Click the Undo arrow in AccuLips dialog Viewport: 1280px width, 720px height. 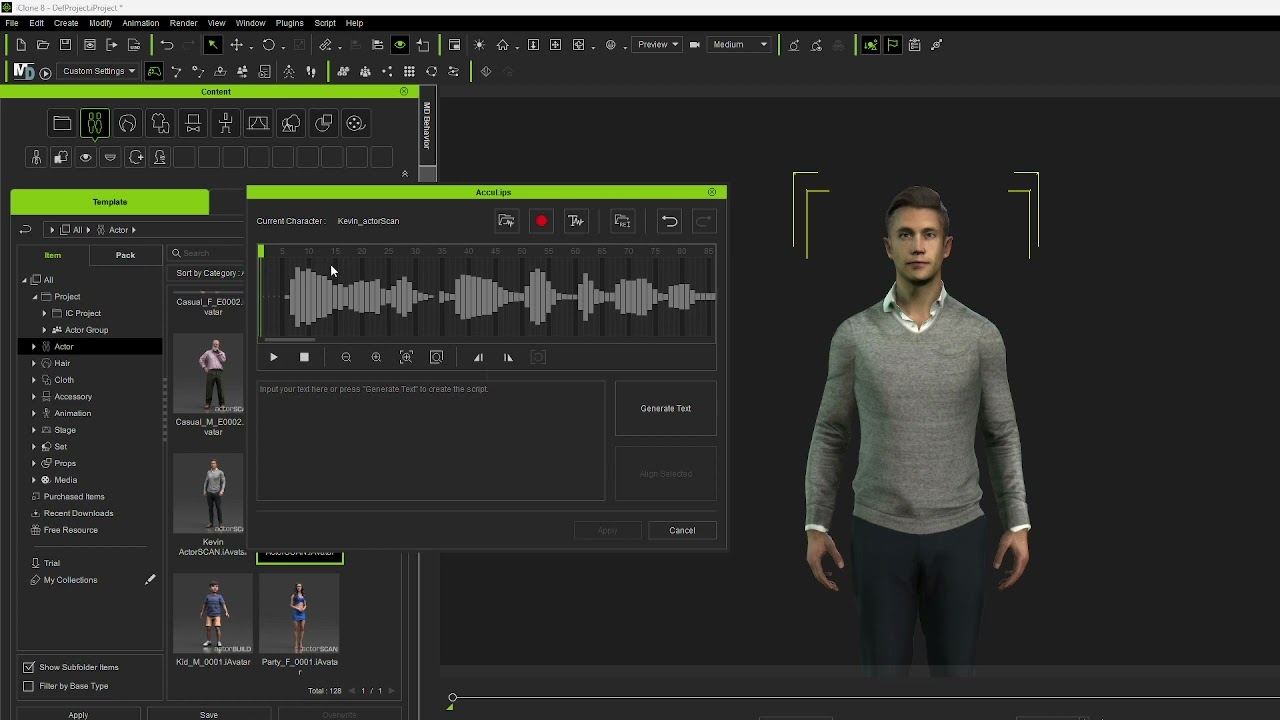click(x=669, y=221)
